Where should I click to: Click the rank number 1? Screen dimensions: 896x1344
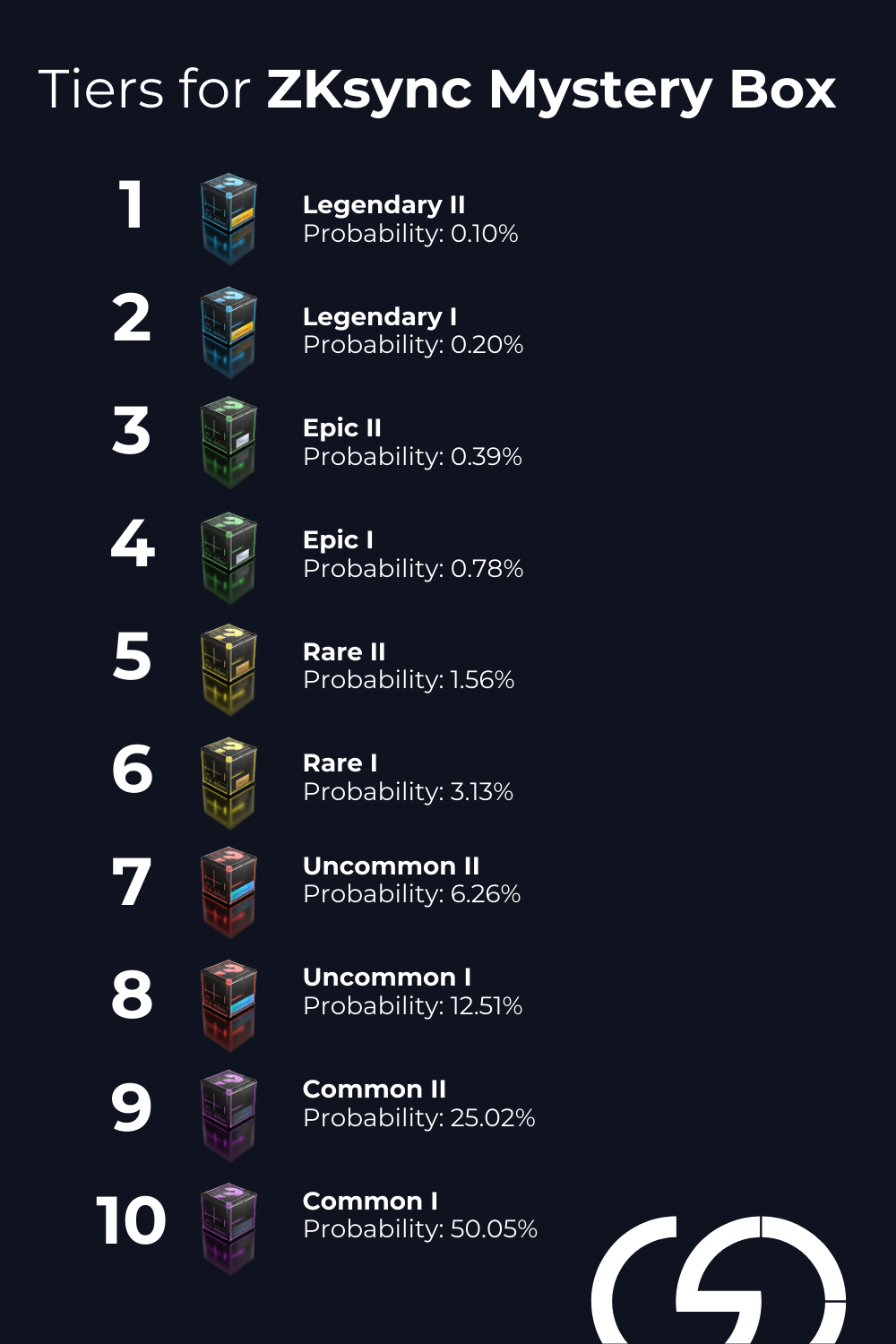(x=132, y=204)
